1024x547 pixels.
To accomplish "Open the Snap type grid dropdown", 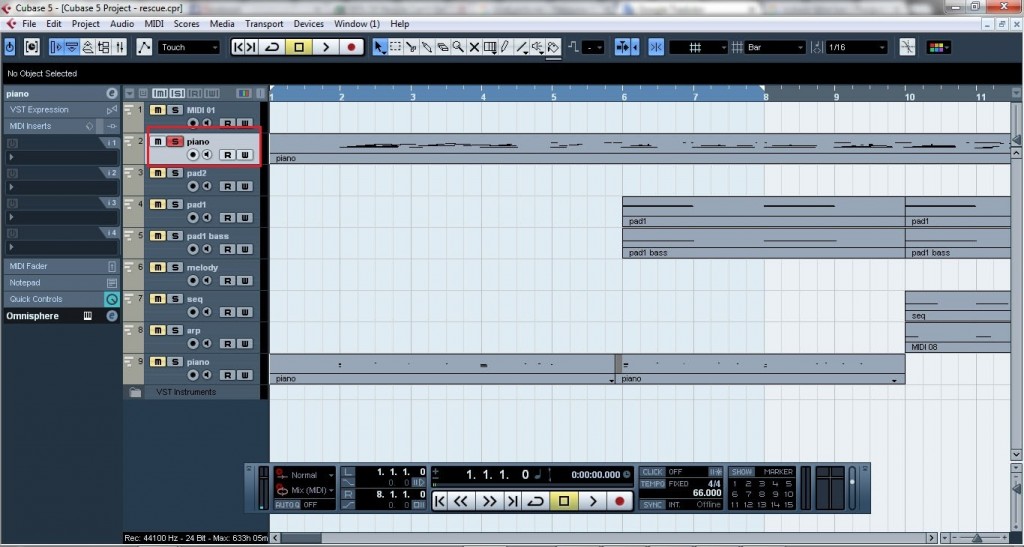I will coord(698,47).
